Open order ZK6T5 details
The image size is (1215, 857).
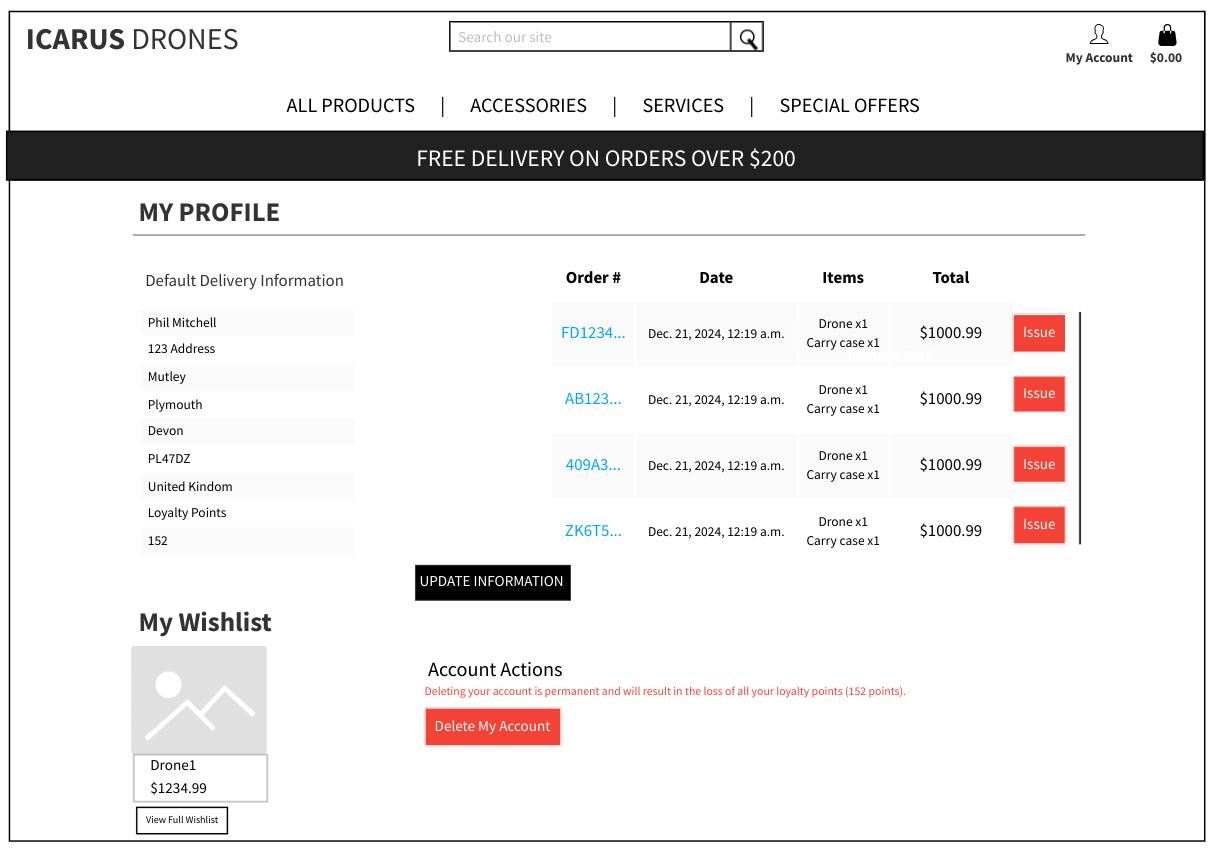(x=593, y=531)
